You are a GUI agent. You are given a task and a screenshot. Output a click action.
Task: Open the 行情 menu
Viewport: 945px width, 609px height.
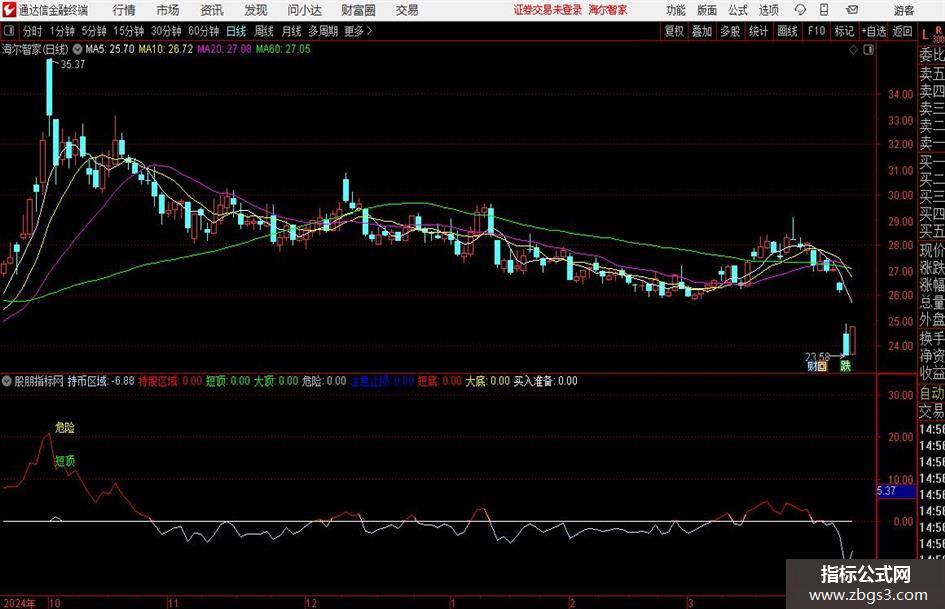(x=124, y=10)
